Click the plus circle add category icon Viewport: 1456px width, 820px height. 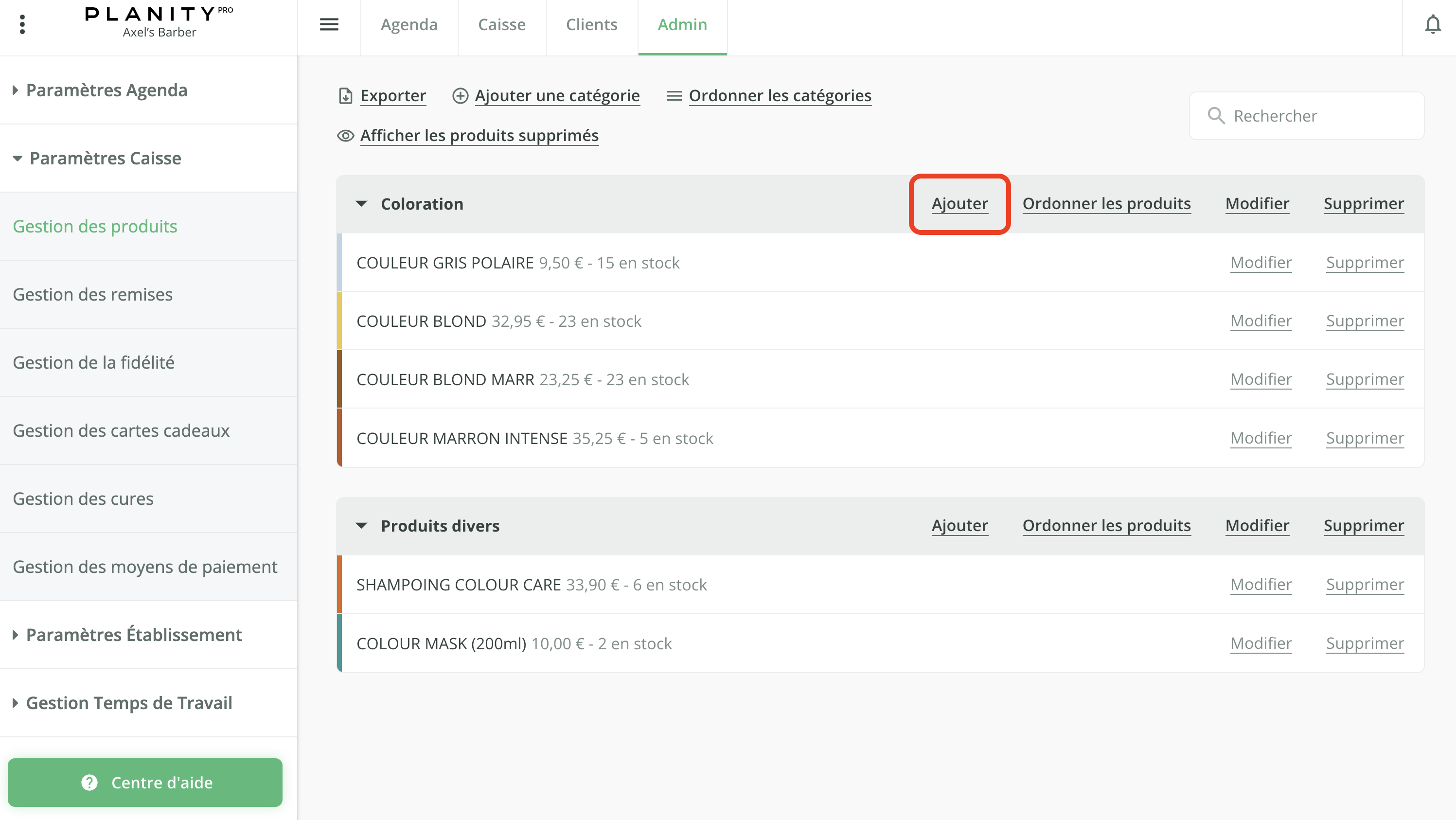tap(460, 96)
